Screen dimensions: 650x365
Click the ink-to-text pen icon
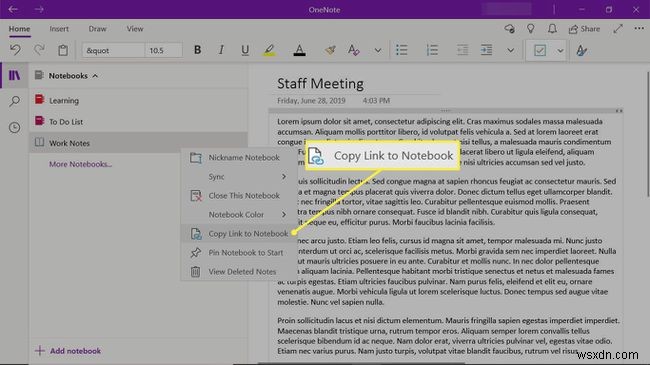pos(581,51)
